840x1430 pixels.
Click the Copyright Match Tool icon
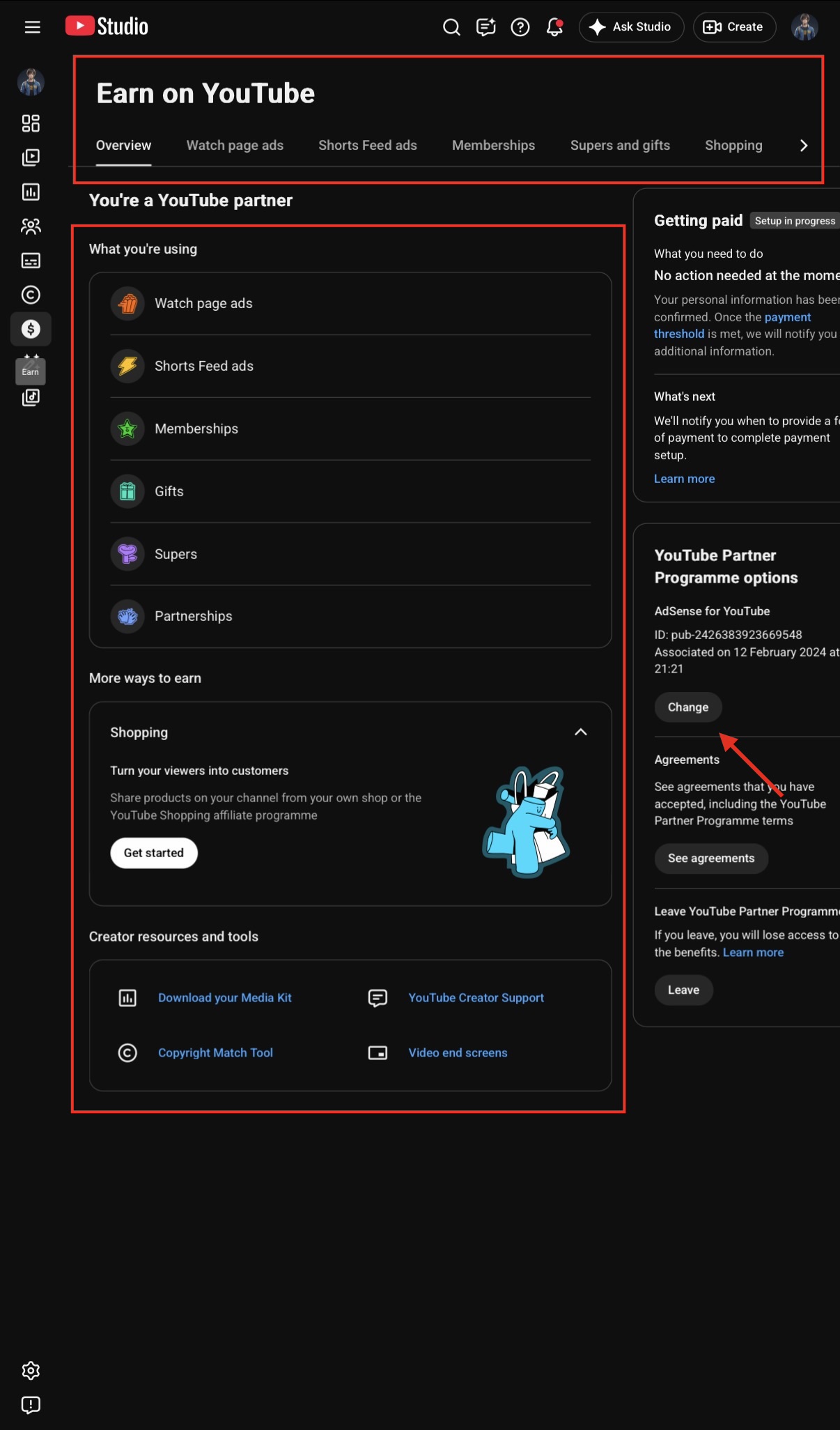pyautogui.click(x=127, y=1053)
